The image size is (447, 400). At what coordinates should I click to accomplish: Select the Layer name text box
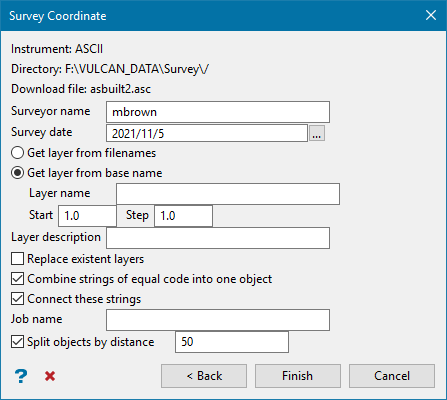pyautogui.click(x=228, y=194)
